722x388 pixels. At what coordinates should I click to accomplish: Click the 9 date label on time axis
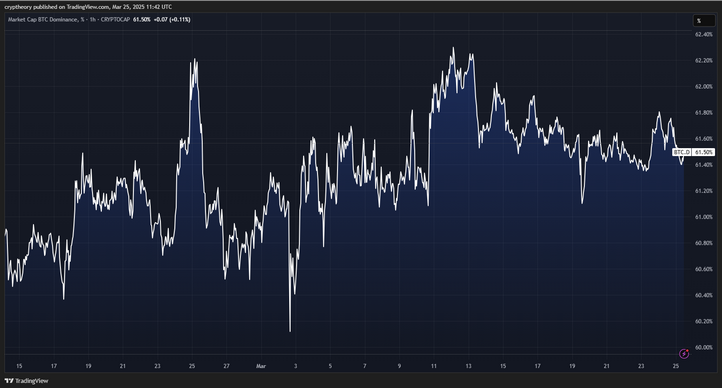(399, 366)
